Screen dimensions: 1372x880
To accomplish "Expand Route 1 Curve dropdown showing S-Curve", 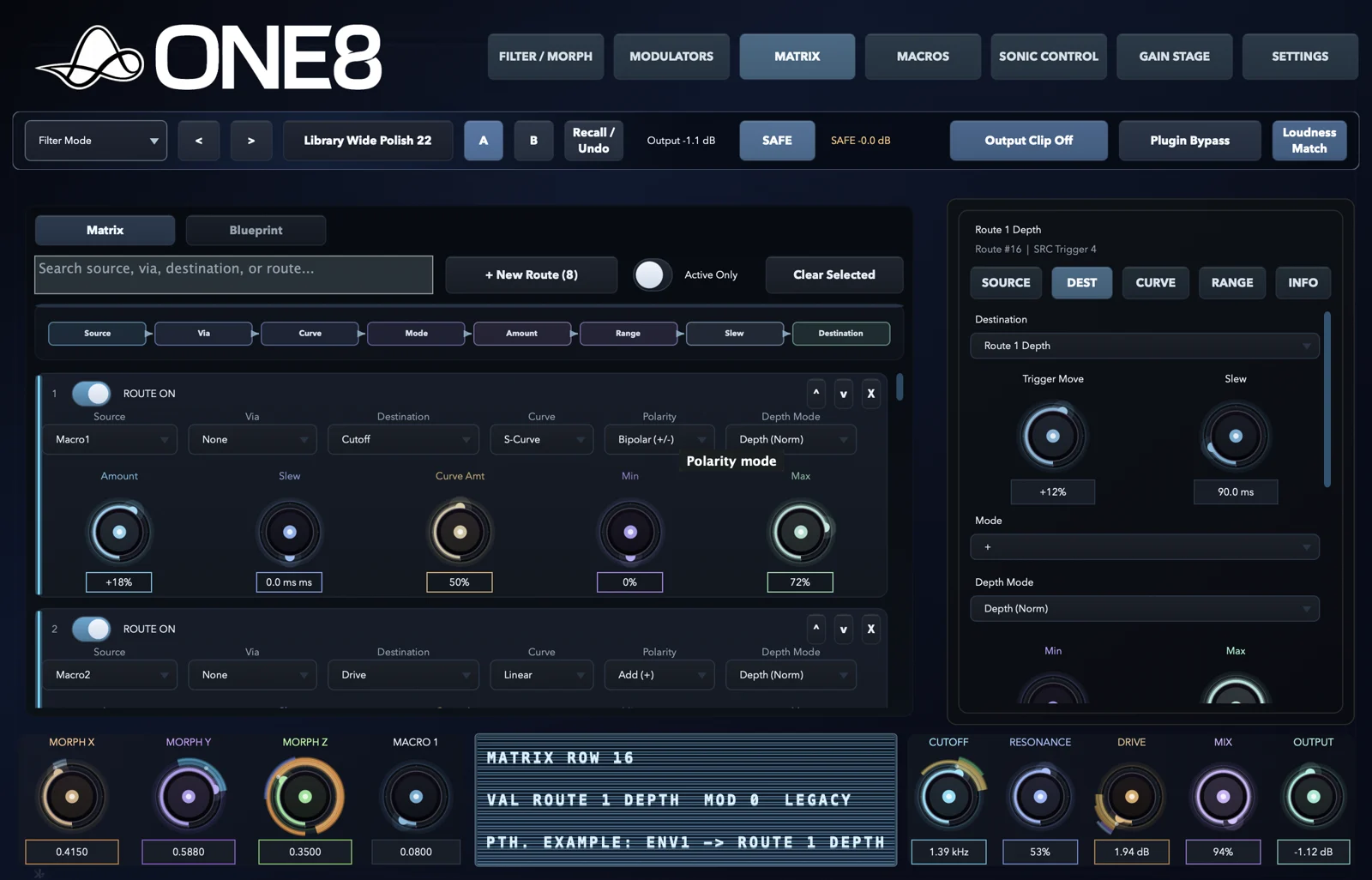I will pos(541,439).
